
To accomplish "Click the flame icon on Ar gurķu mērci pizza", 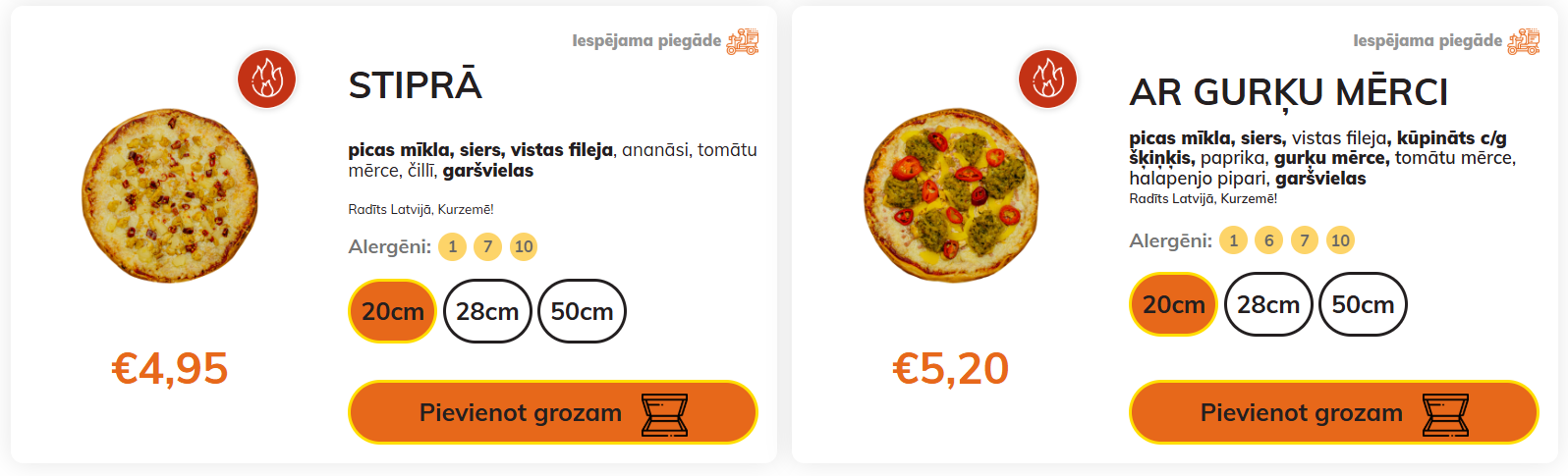I will tap(1047, 79).
